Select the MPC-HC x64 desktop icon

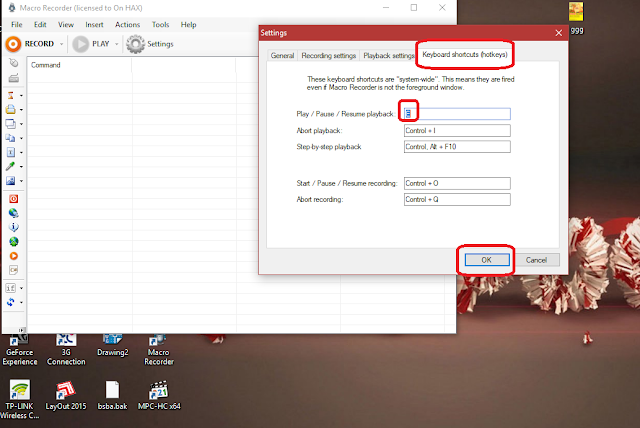click(x=159, y=395)
